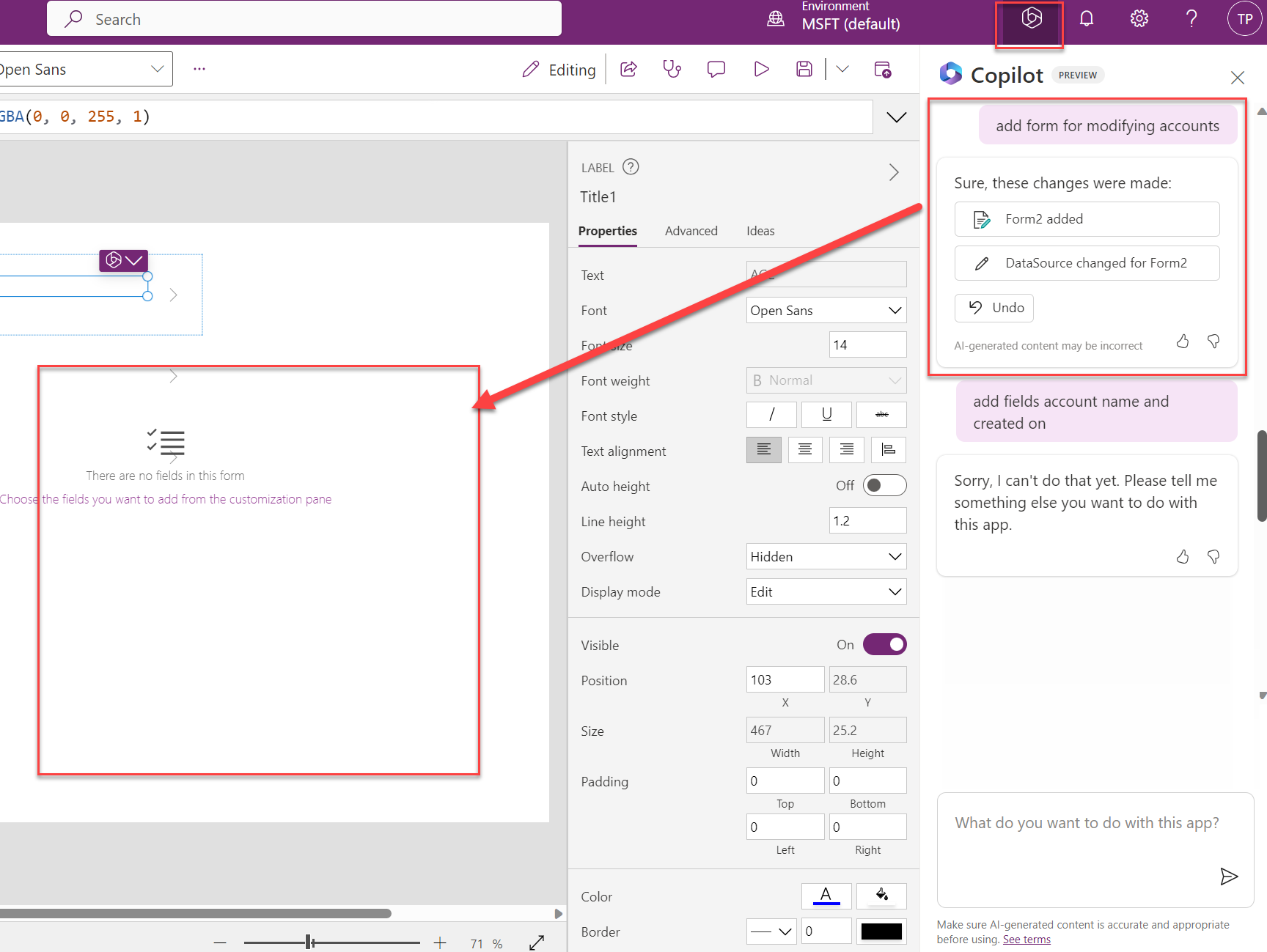
Task: Click Undo in Copilot response
Action: tap(994, 309)
